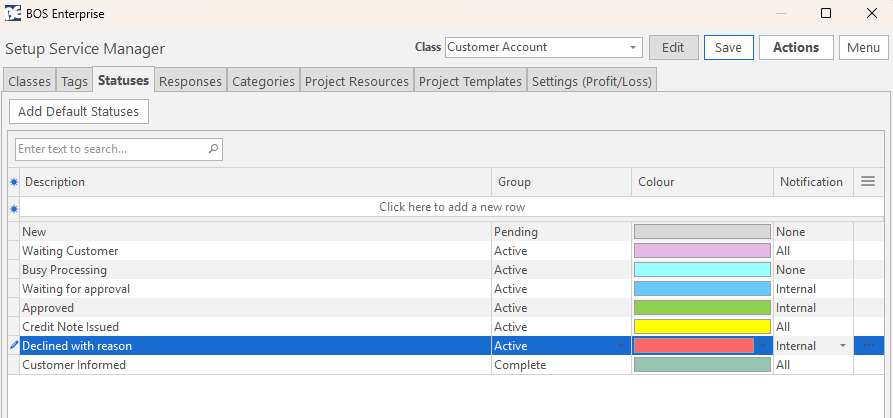Go to the Project Templates tab

click(470, 81)
